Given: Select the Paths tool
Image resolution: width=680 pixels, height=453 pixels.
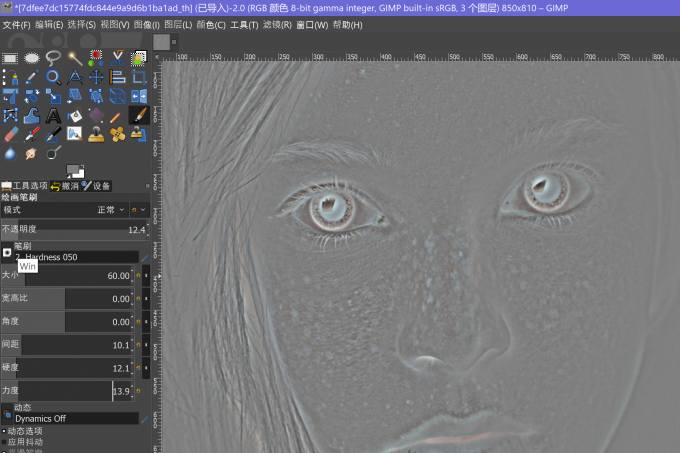Looking at the screenshot, I should pyautogui.click(x=10, y=77).
